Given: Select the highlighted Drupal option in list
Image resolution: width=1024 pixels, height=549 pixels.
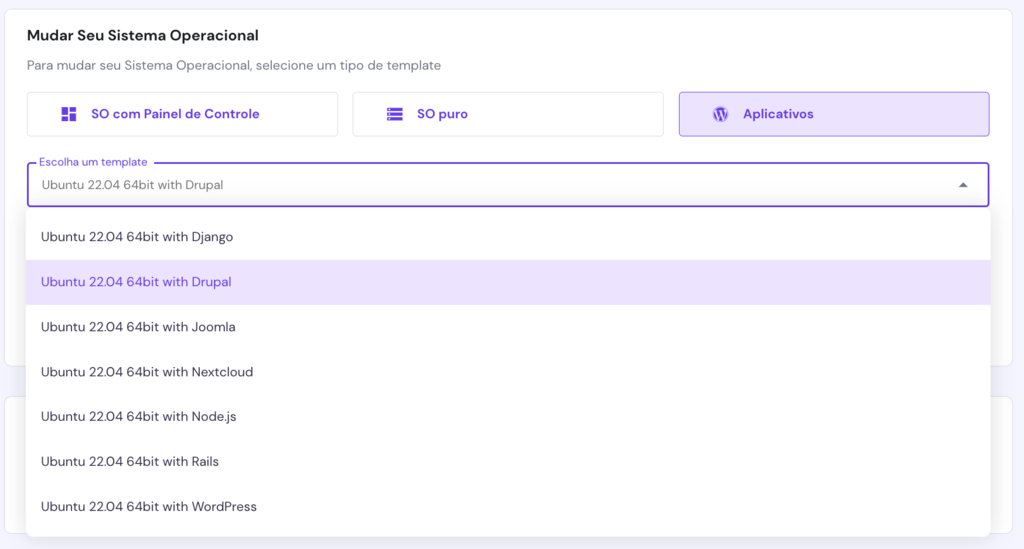Looking at the screenshot, I should click(136, 282).
